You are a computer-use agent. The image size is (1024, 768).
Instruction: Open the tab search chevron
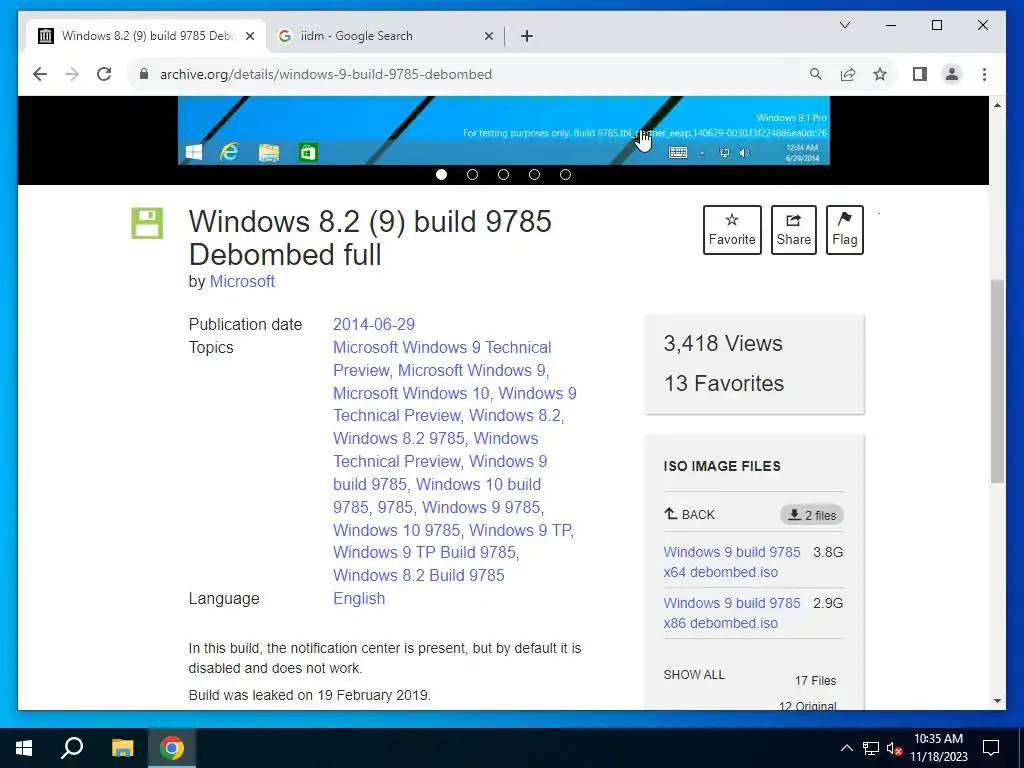click(x=844, y=25)
